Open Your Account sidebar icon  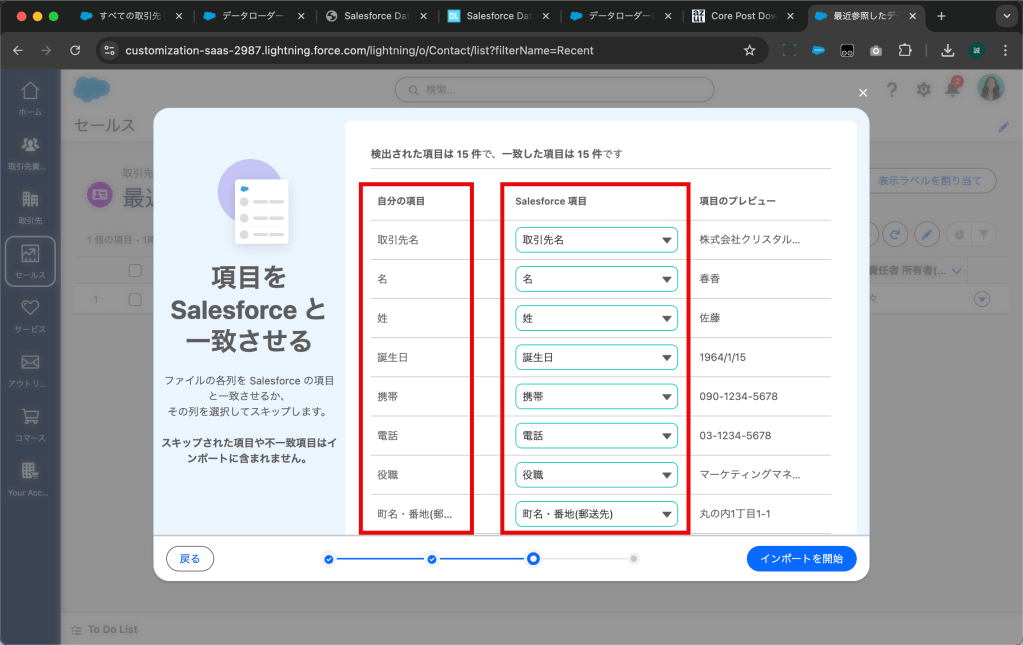point(30,479)
